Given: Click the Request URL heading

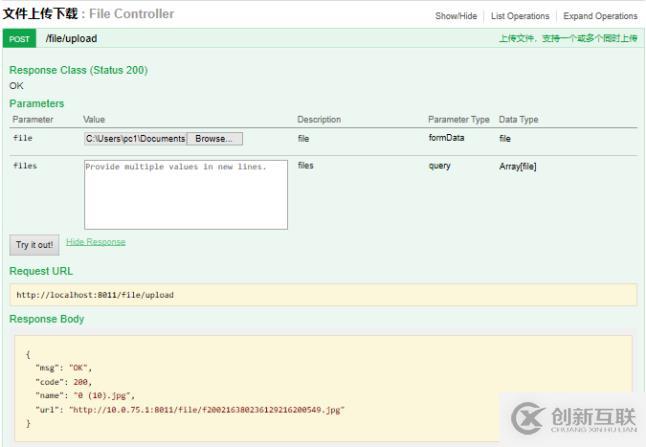Looking at the screenshot, I should (41, 271).
